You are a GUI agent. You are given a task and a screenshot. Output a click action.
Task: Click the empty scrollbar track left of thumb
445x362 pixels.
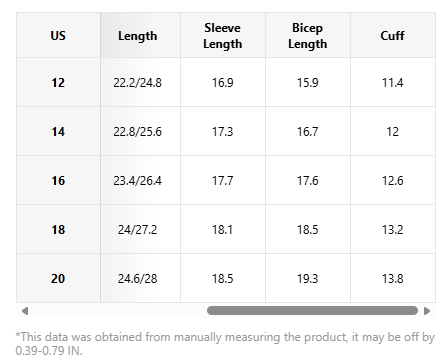[x=118, y=311]
